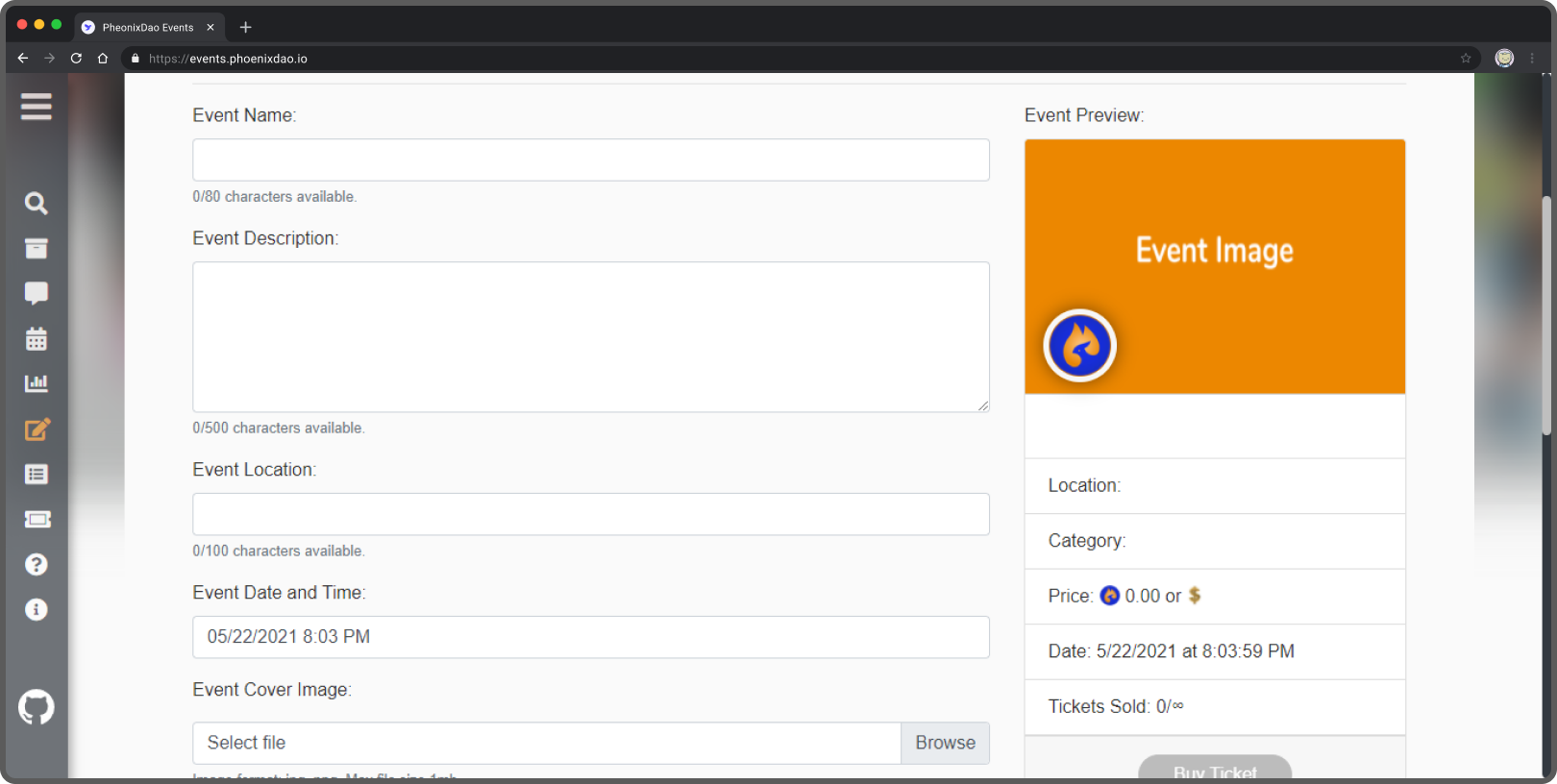Bookmark page with star icon

[x=1466, y=59]
